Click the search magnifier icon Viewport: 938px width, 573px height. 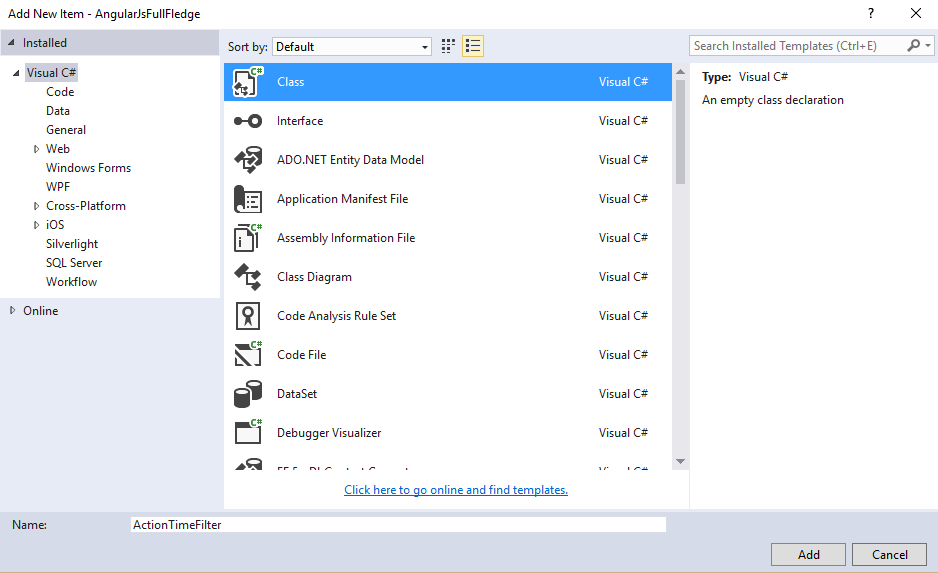[x=913, y=45]
